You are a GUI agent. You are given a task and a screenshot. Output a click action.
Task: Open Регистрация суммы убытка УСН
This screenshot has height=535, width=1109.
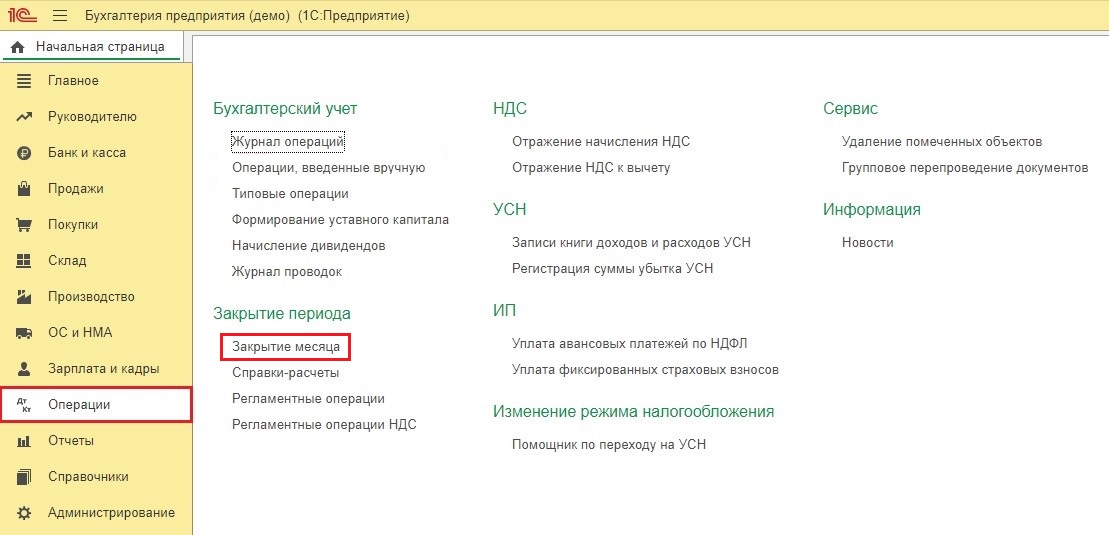click(x=612, y=268)
